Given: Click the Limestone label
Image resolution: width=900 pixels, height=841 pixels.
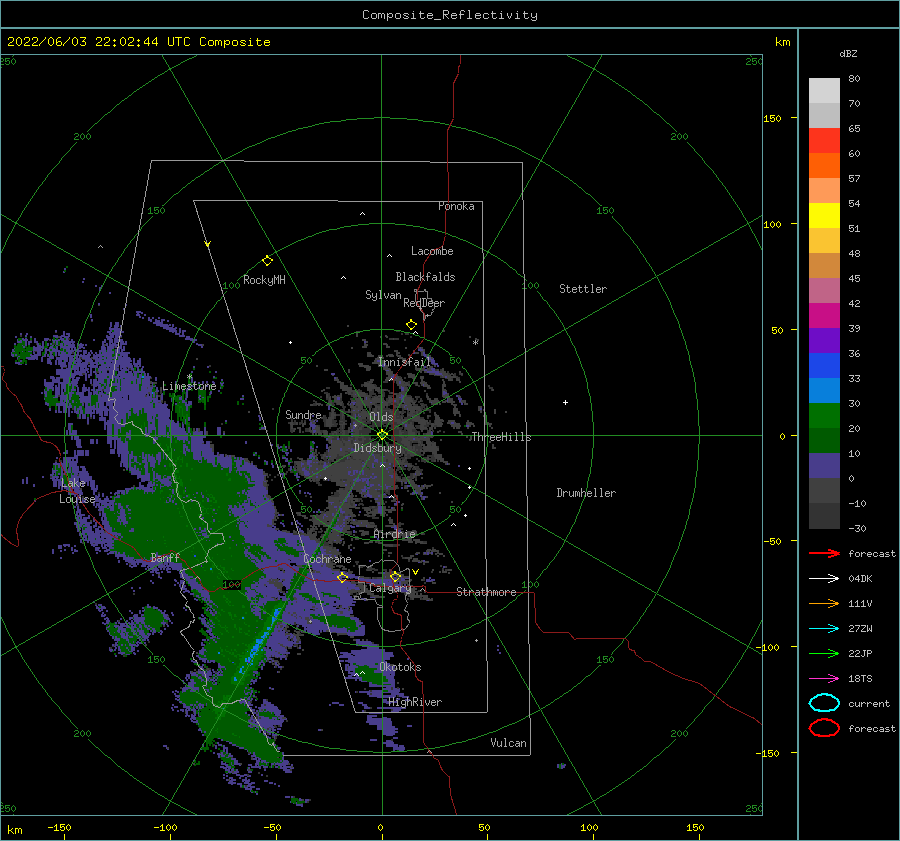Looking at the screenshot, I should (189, 386).
